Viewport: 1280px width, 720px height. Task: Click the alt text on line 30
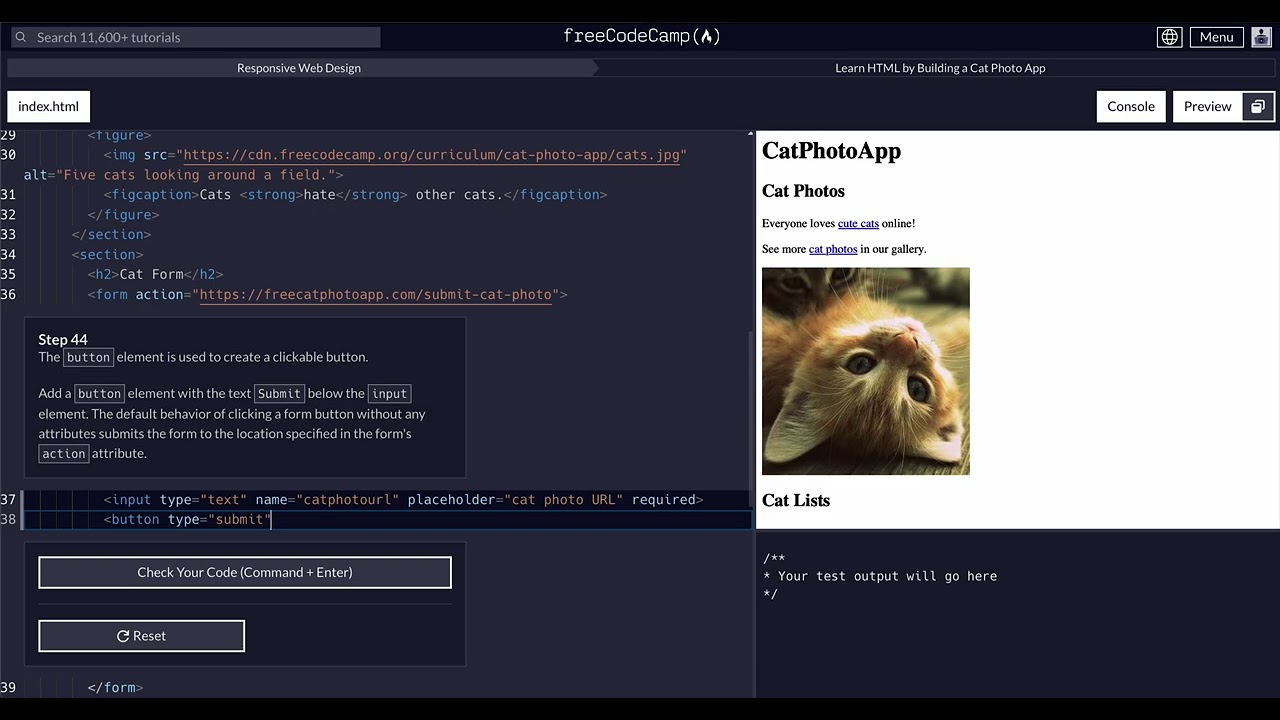[183, 175]
